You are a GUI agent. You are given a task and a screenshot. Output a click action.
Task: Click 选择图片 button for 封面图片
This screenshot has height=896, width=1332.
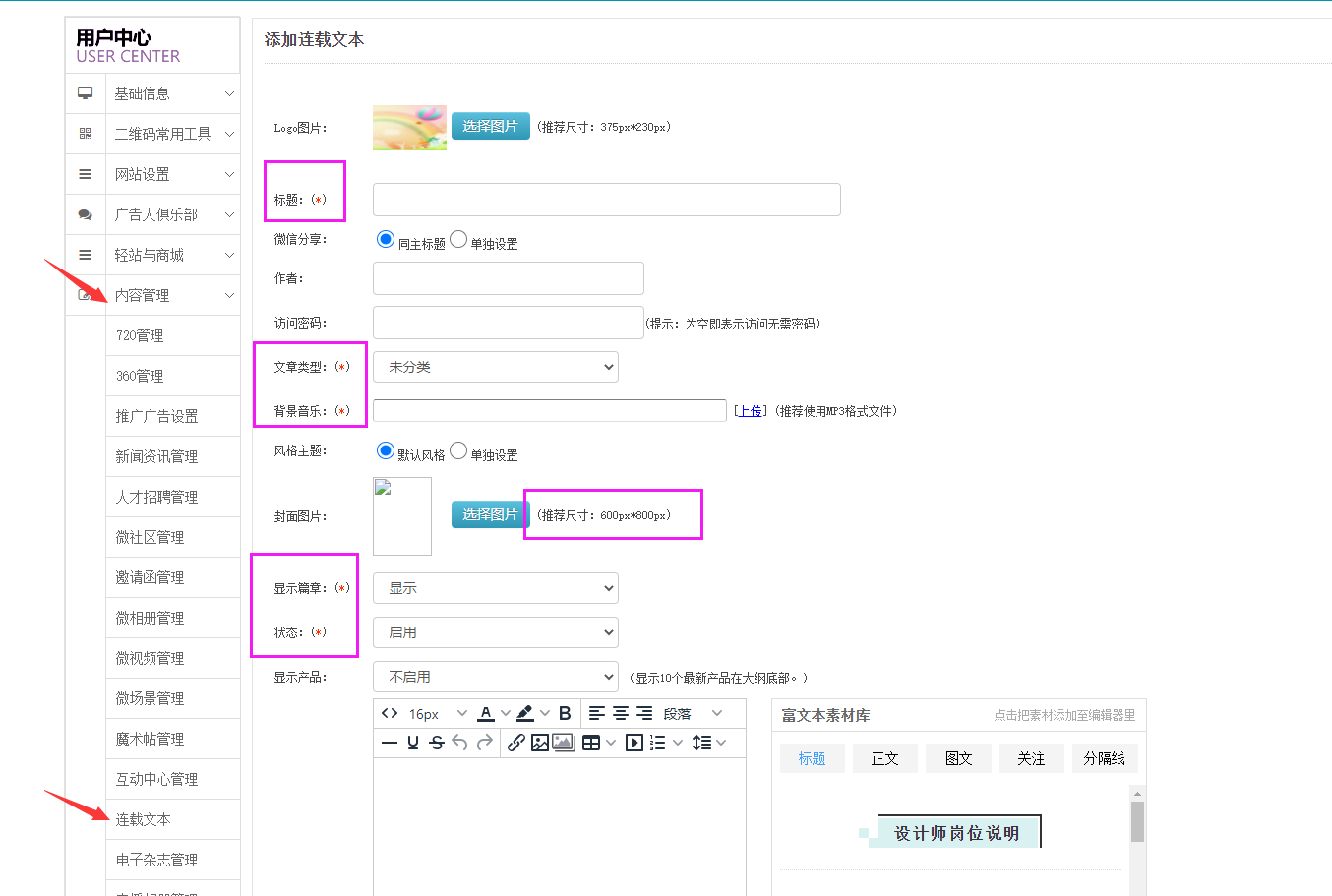point(490,514)
